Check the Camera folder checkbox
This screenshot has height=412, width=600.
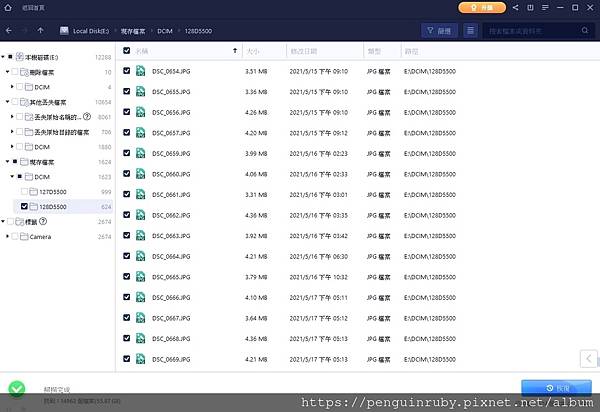point(15,236)
